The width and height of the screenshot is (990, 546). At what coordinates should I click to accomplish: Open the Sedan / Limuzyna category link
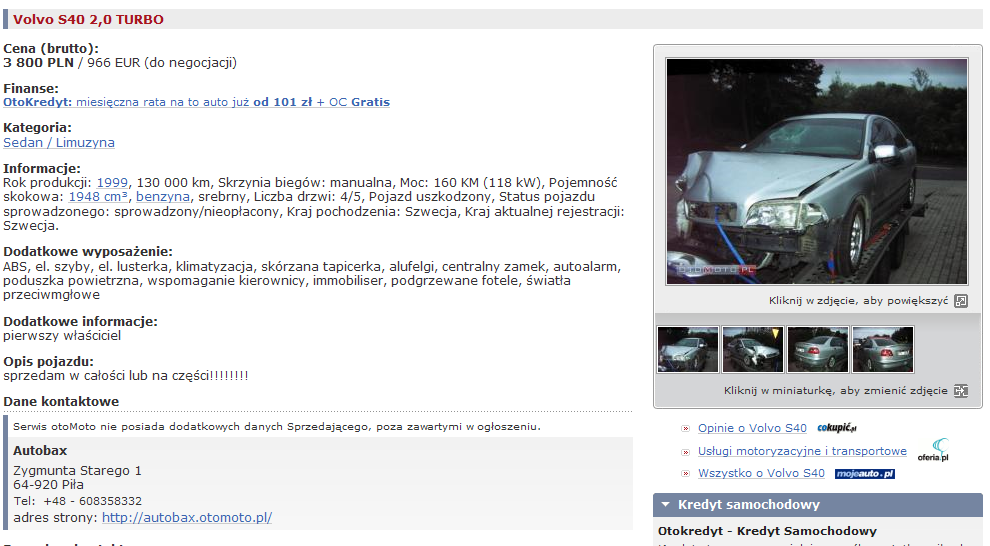click(59, 143)
